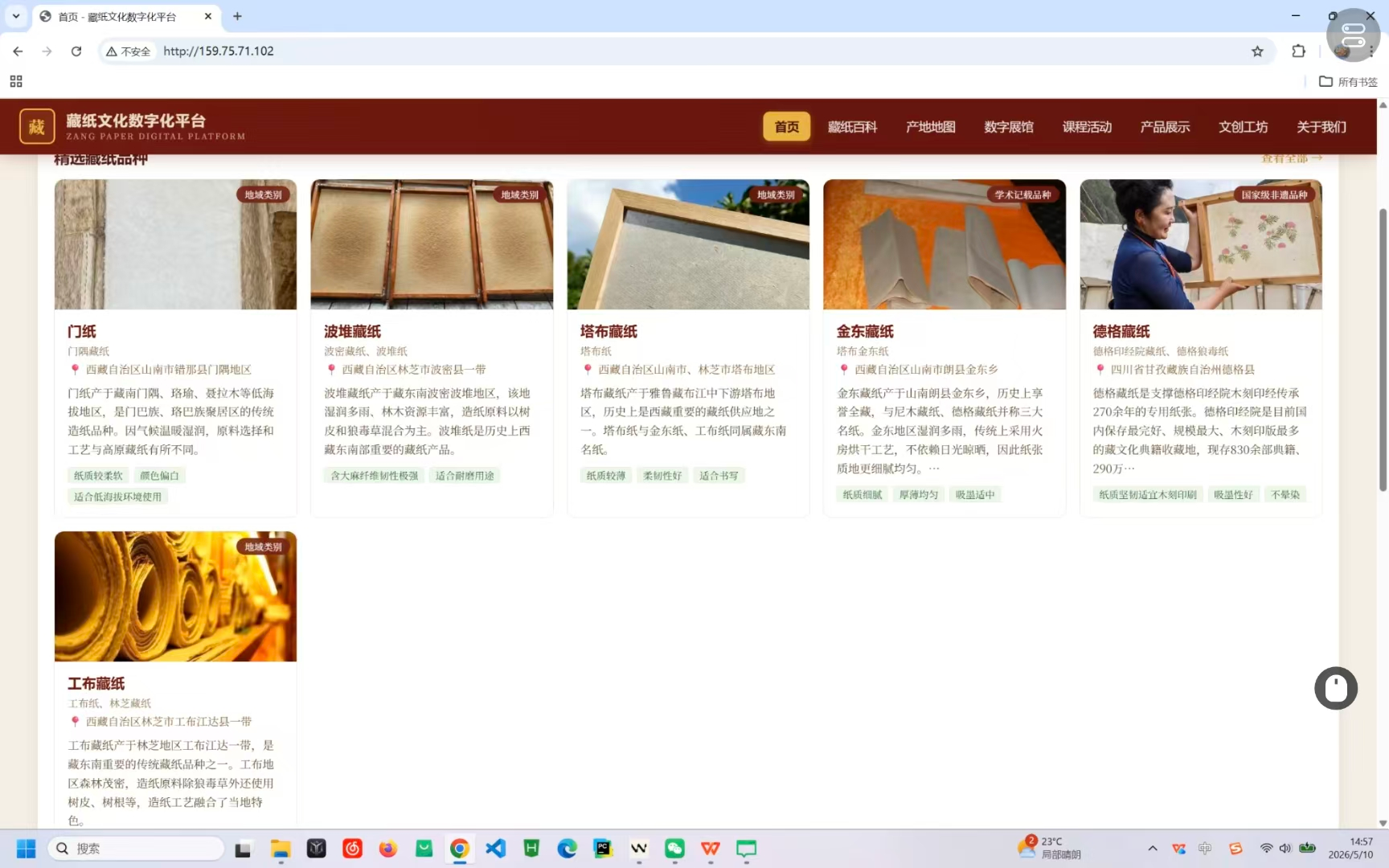Open the 课程活动 menu item
This screenshot has width=1389, height=868.
pos(1087,127)
